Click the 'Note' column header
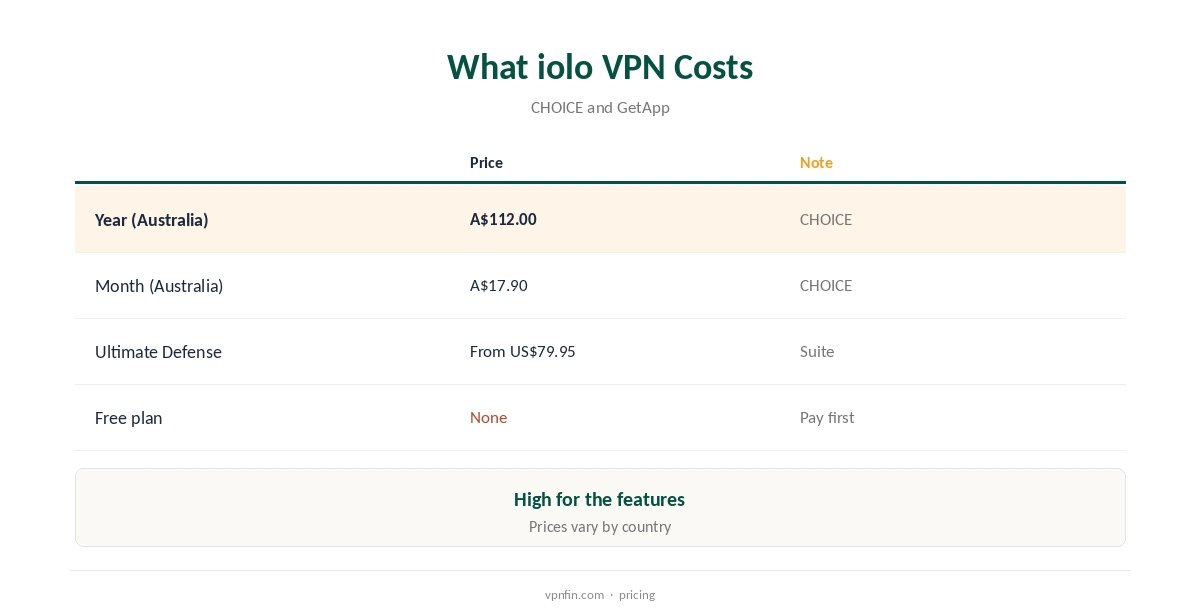This screenshot has width=1200, height=614. click(816, 162)
